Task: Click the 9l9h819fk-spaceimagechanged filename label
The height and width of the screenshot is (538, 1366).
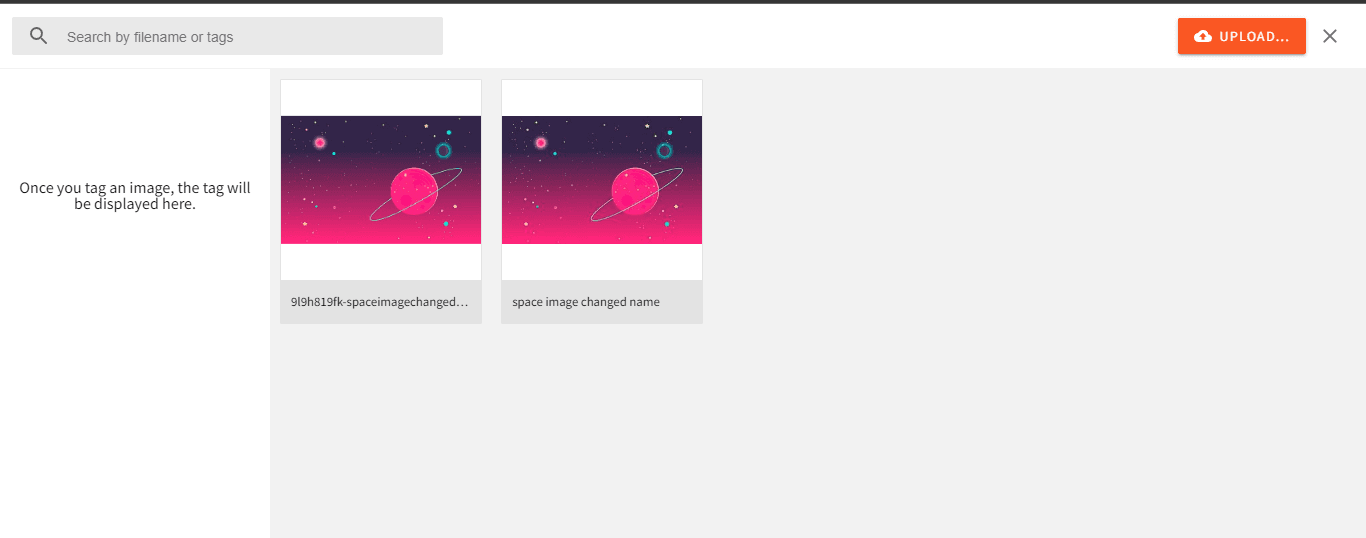Action: pyautogui.click(x=380, y=302)
